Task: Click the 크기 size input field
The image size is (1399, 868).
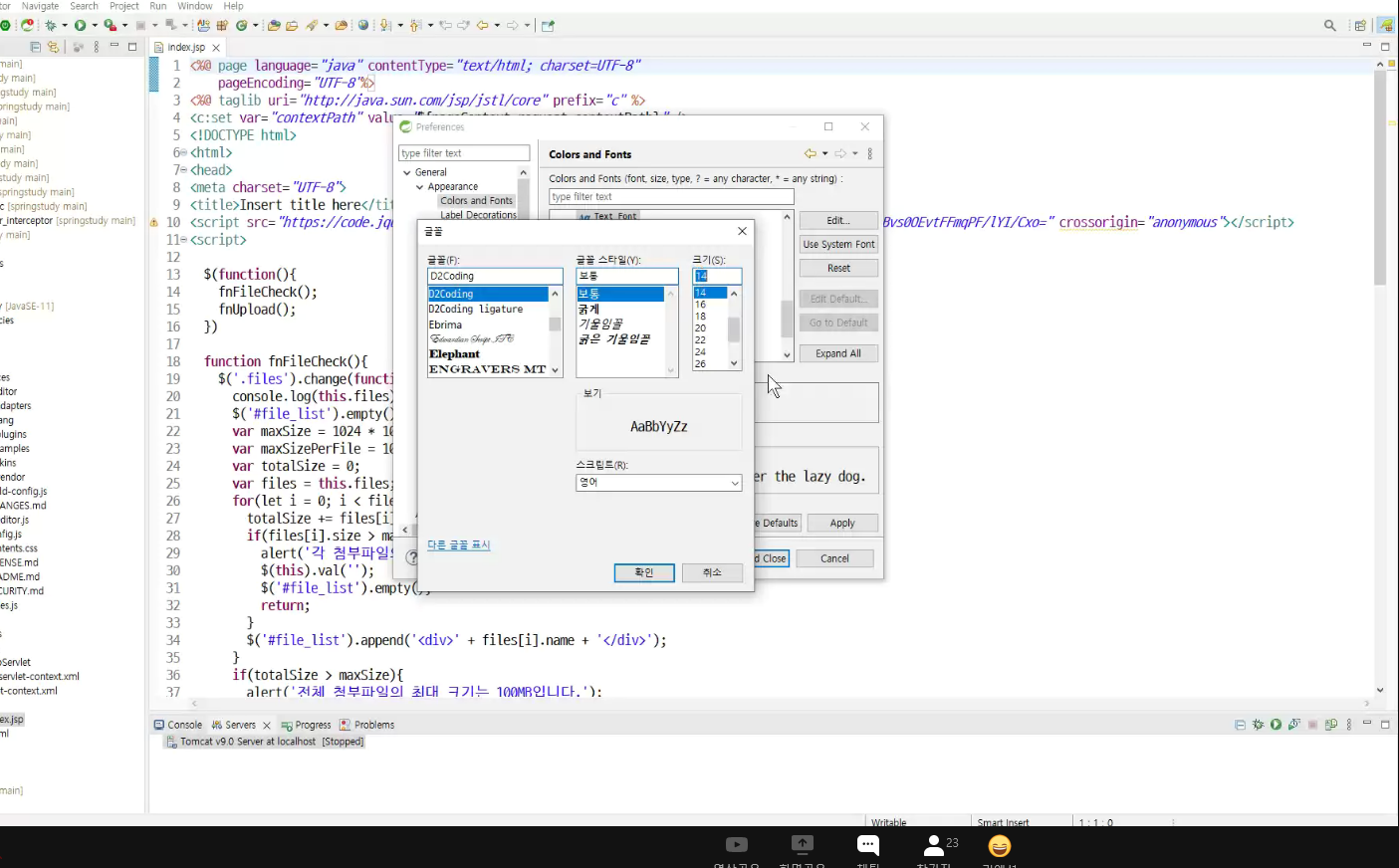Action: pos(717,276)
